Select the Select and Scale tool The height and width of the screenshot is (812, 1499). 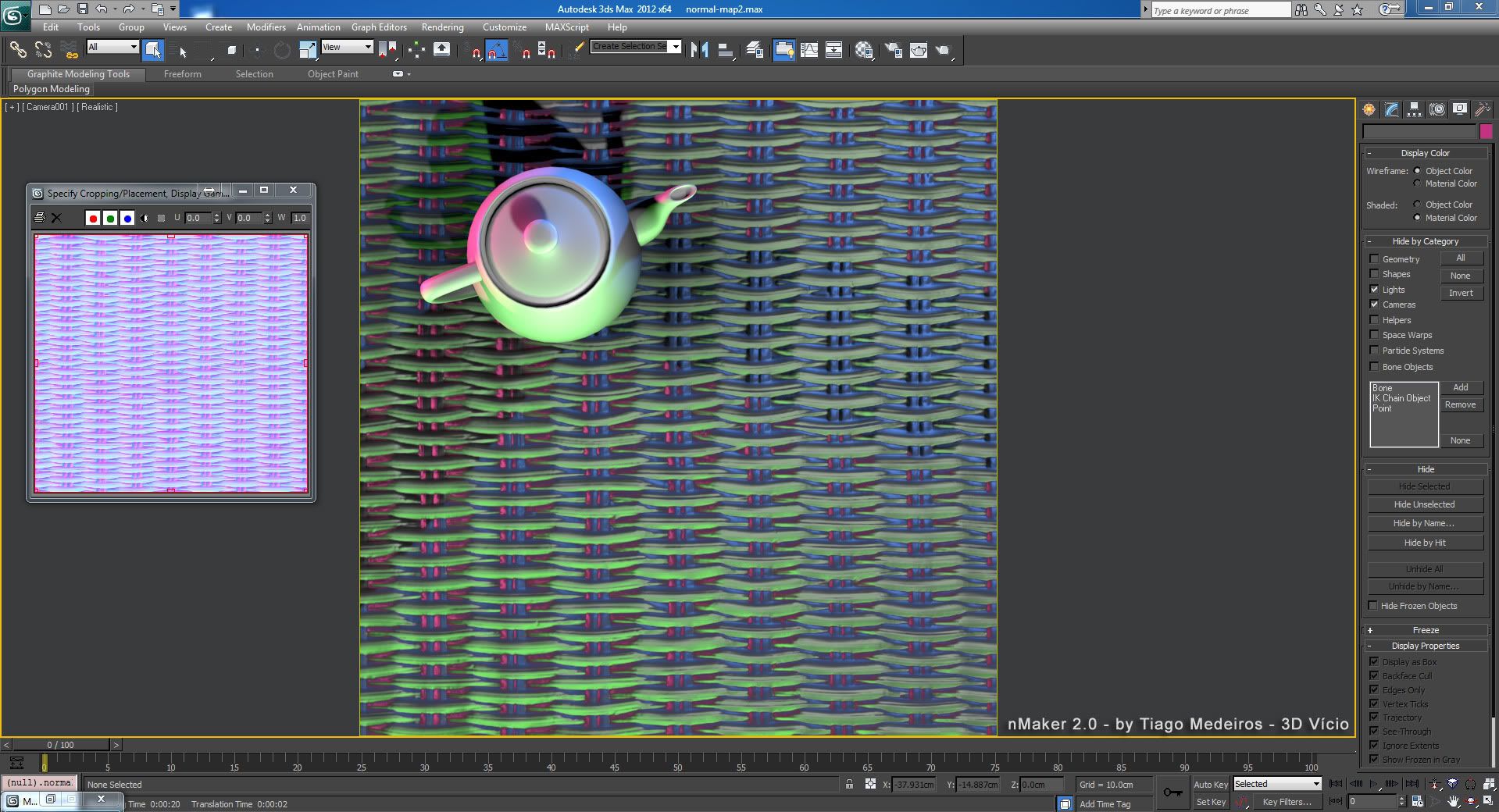tap(308, 50)
